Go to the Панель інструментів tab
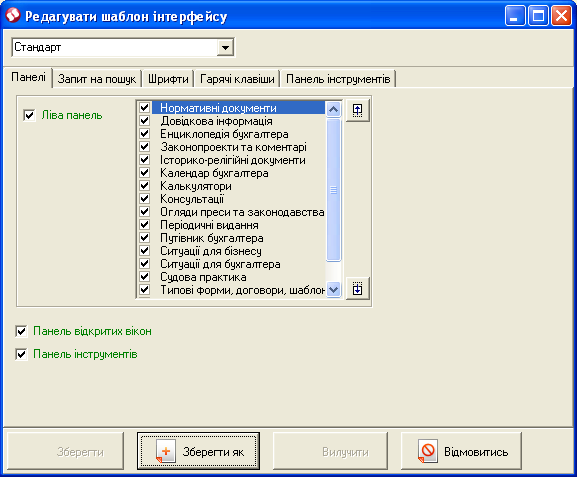The width and height of the screenshot is (577, 477). tap(338, 79)
